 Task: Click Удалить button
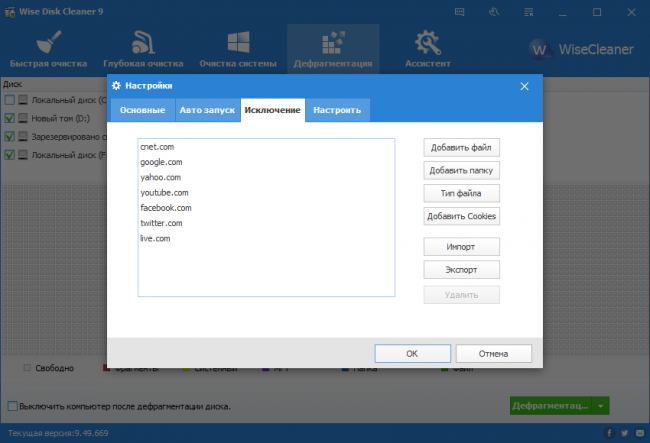pos(461,295)
